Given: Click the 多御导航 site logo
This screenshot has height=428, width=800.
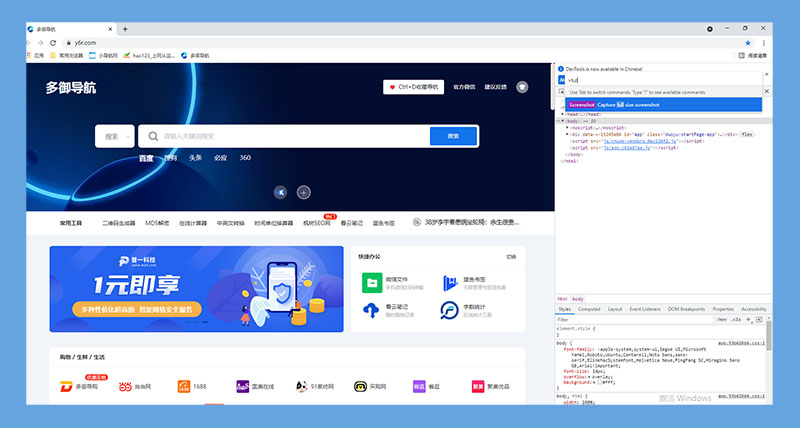Looking at the screenshot, I should [x=70, y=88].
